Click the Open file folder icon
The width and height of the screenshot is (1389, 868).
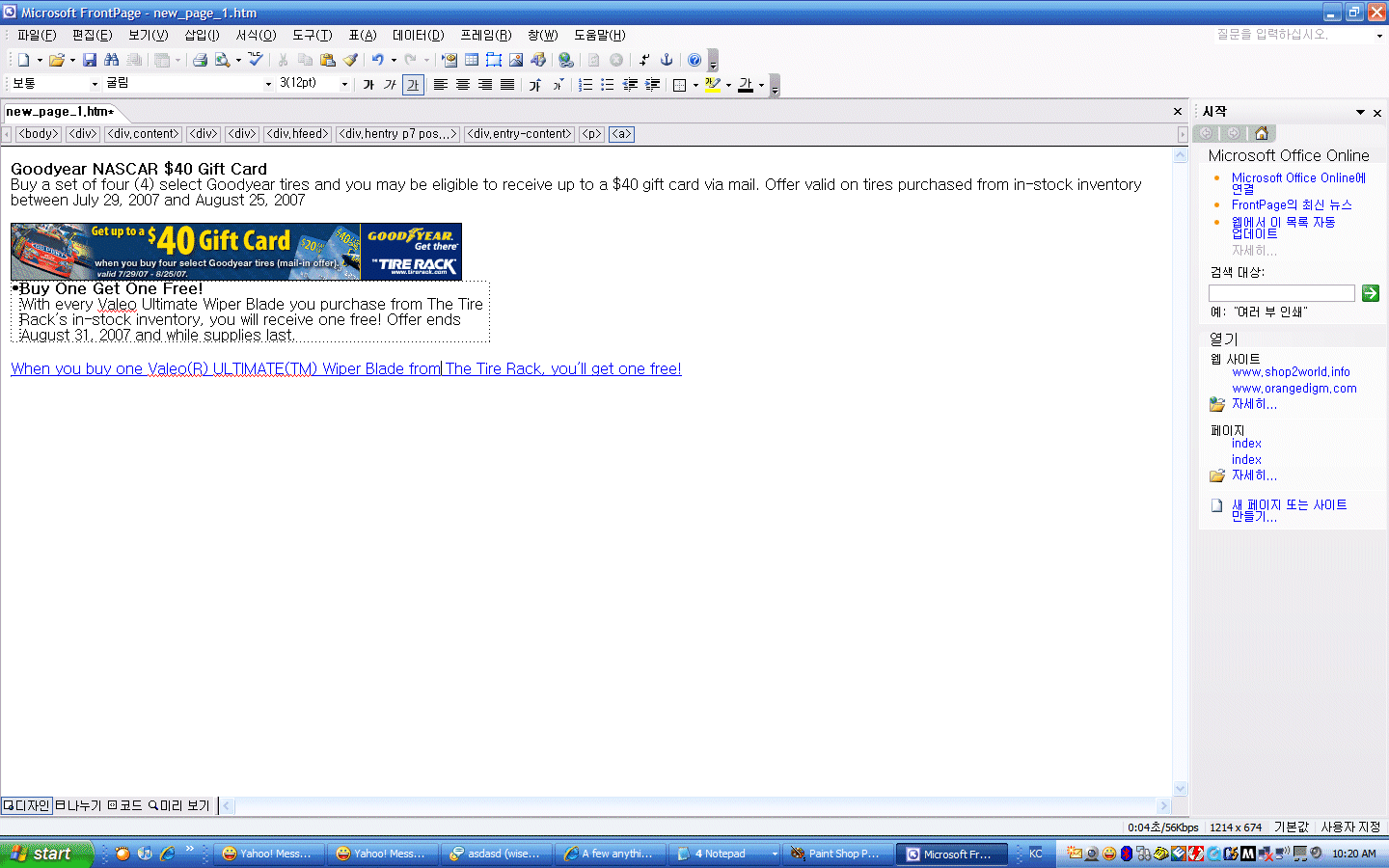pyautogui.click(x=57, y=60)
